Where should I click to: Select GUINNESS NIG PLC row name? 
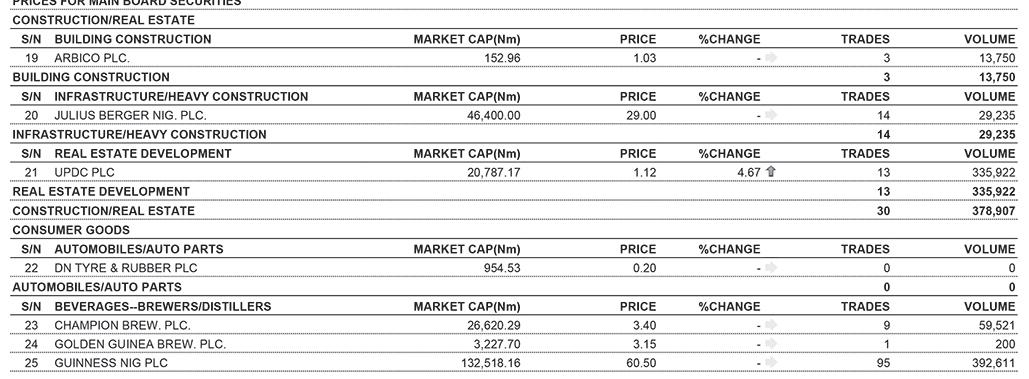point(110,363)
